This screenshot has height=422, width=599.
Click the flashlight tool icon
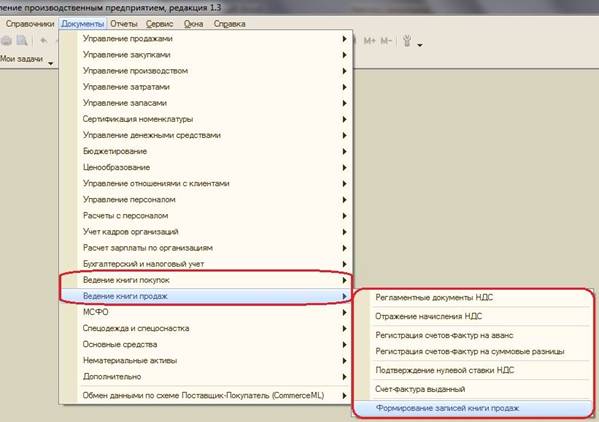tap(407, 40)
